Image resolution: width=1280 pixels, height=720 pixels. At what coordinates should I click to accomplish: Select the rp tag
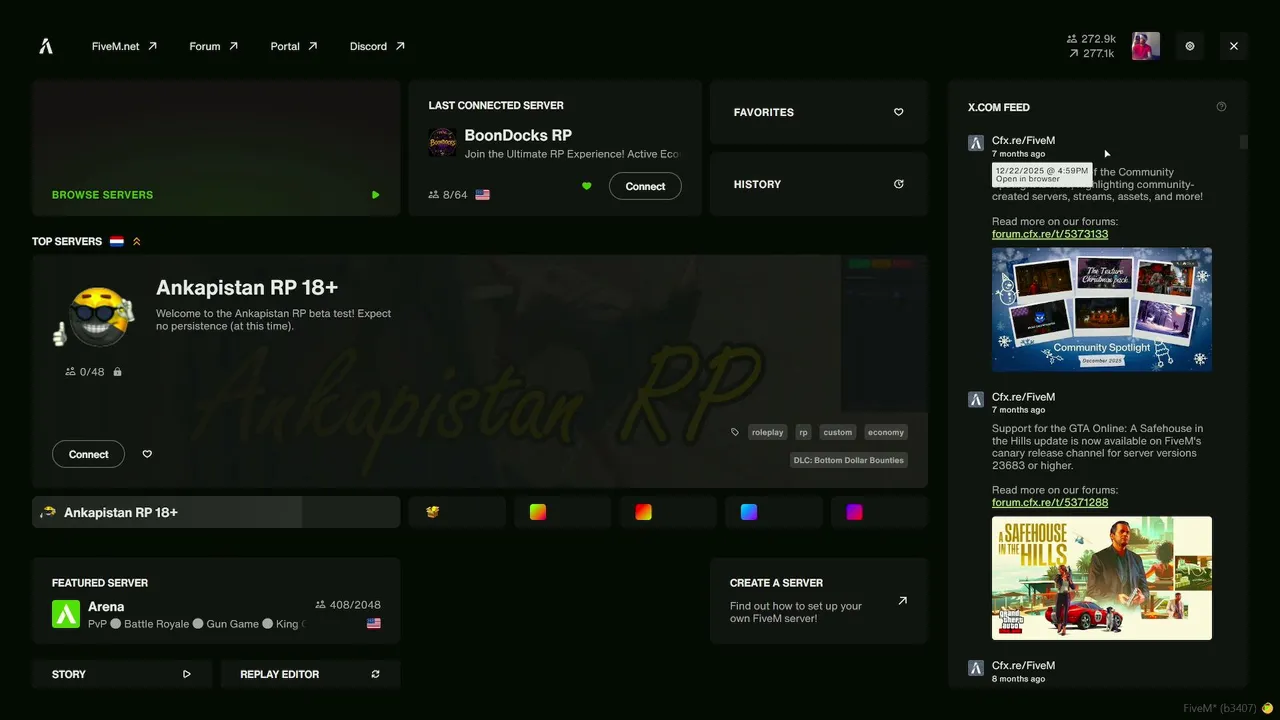pos(803,432)
